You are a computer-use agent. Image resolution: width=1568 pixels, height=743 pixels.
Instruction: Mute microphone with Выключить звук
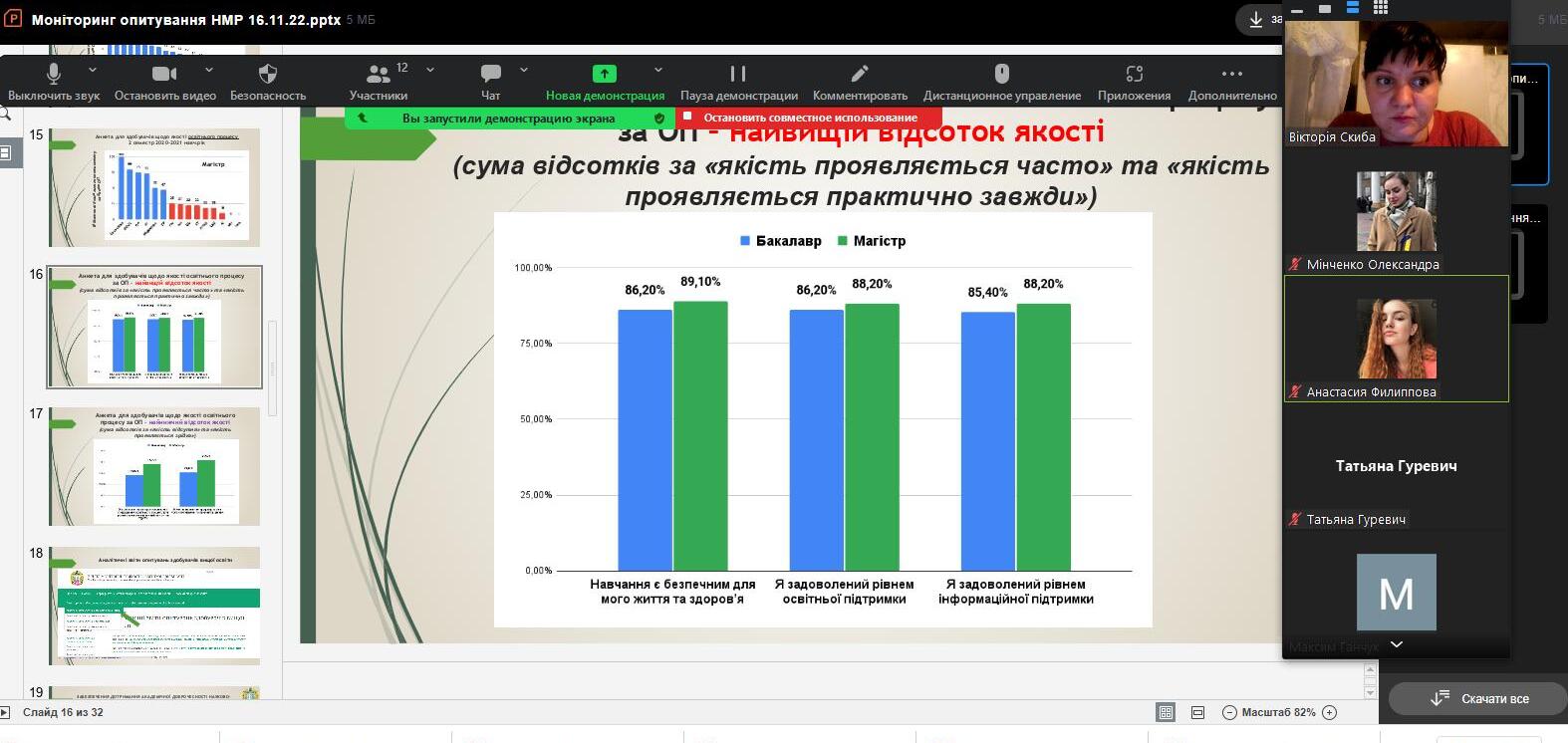coord(54,82)
